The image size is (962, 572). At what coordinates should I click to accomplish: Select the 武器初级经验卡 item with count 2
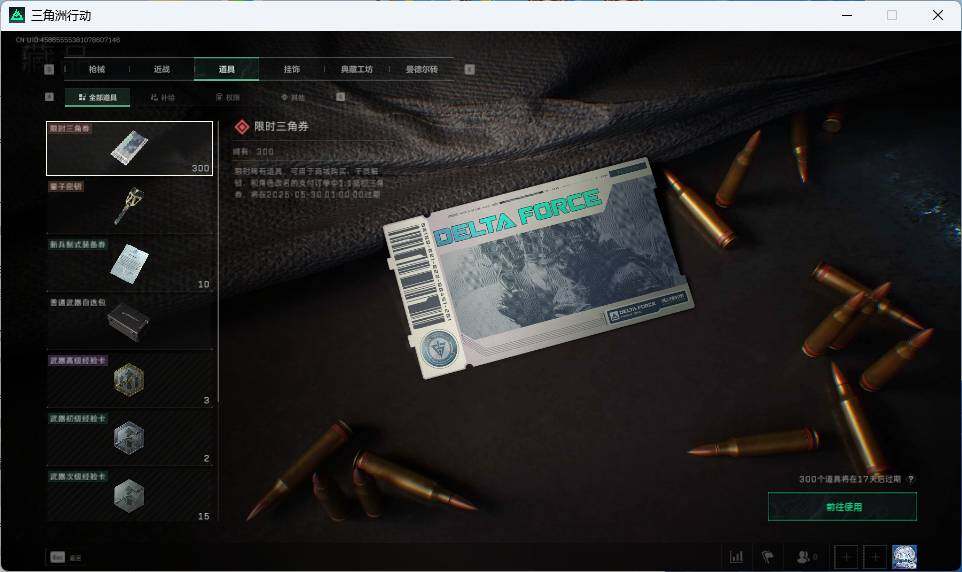pyautogui.click(x=129, y=438)
